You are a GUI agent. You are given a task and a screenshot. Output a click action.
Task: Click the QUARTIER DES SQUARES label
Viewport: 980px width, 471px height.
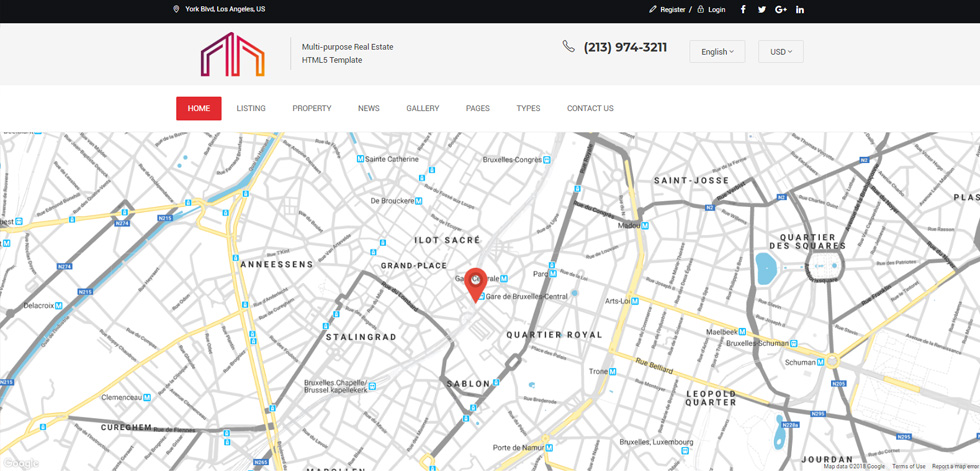808,242
